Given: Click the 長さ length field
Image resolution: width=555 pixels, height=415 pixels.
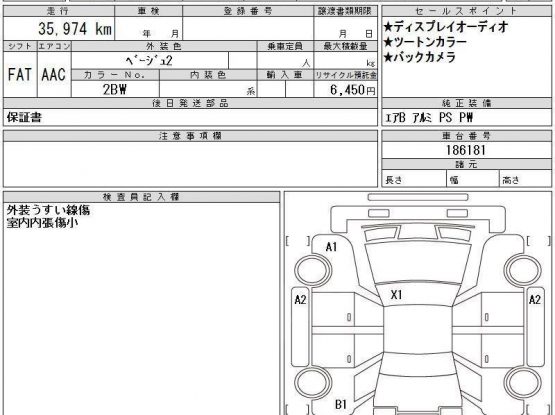Looking at the screenshot, I should click(x=414, y=179).
